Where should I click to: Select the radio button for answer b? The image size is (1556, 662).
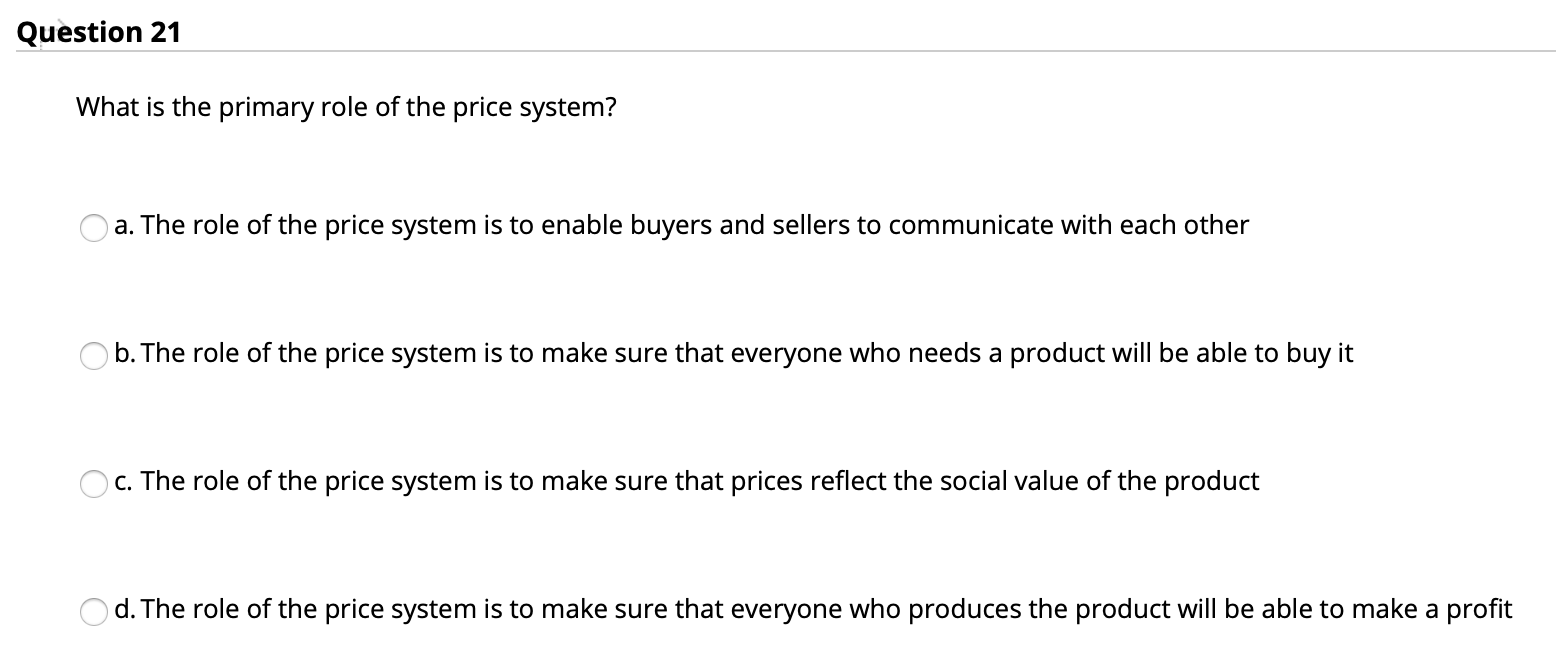point(94,356)
